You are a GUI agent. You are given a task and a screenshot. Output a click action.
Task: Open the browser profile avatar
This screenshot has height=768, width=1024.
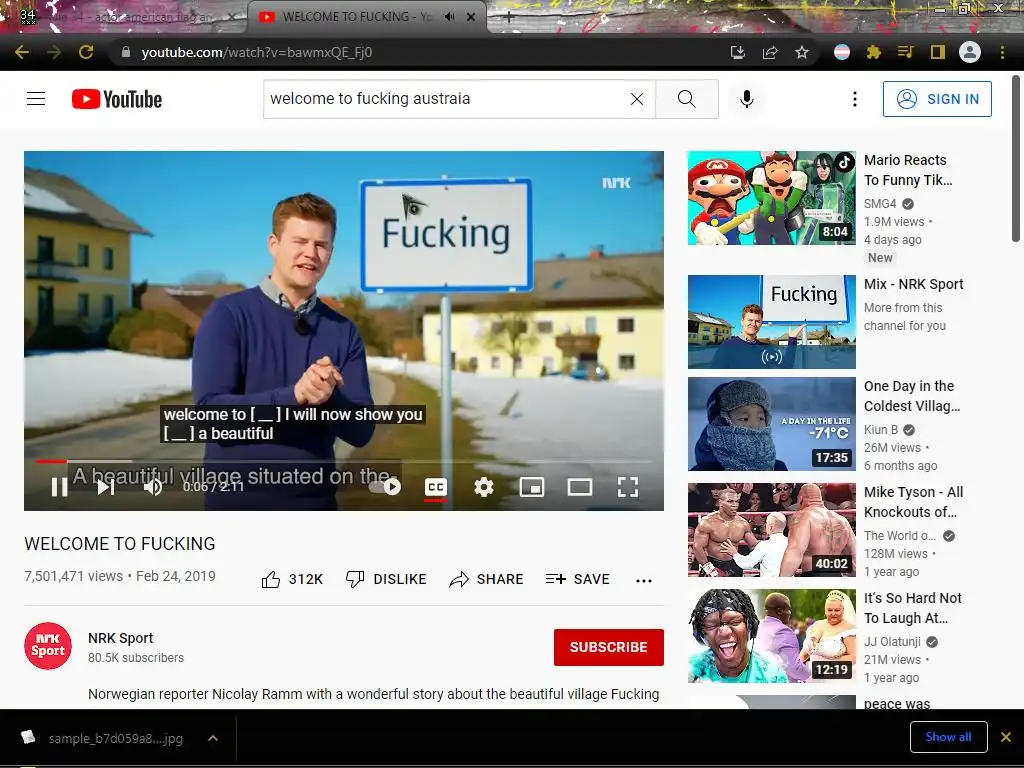point(970,52)
